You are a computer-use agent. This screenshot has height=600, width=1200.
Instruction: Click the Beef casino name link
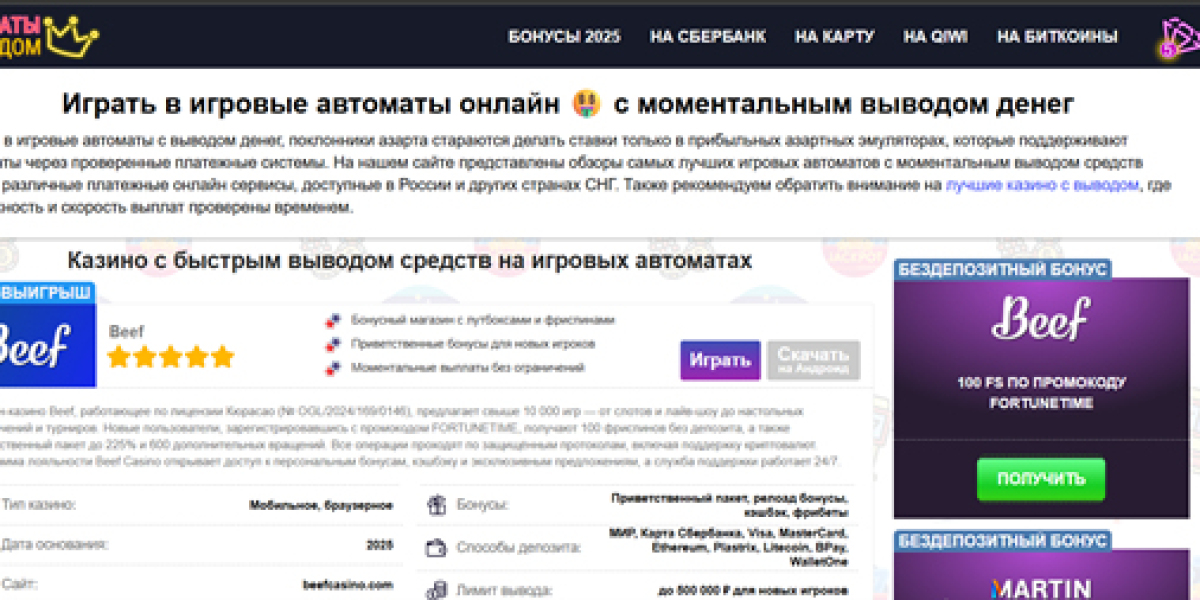127,331
